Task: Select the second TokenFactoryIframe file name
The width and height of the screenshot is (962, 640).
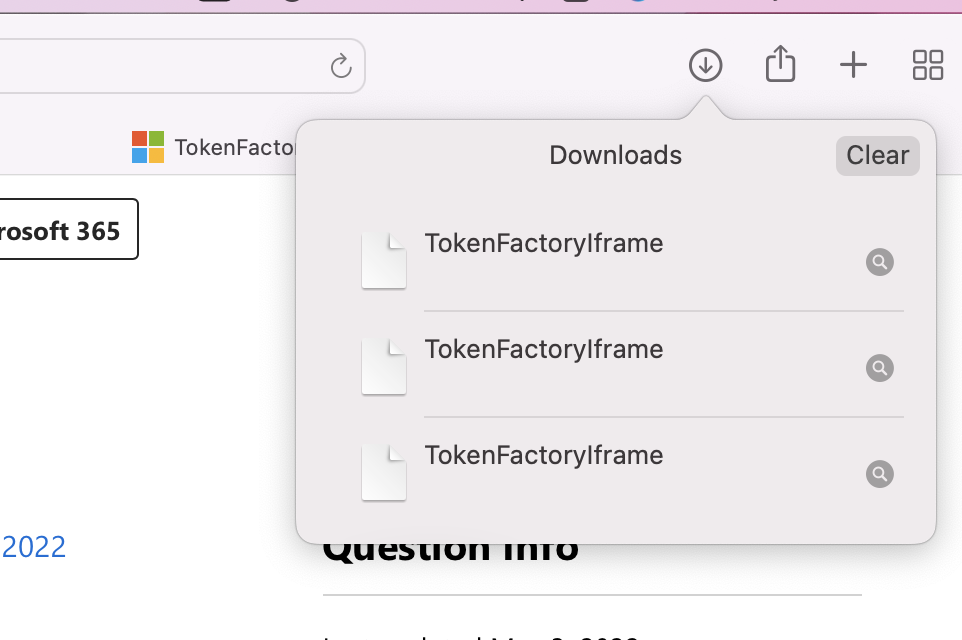Action: click(x=544, y=349)
